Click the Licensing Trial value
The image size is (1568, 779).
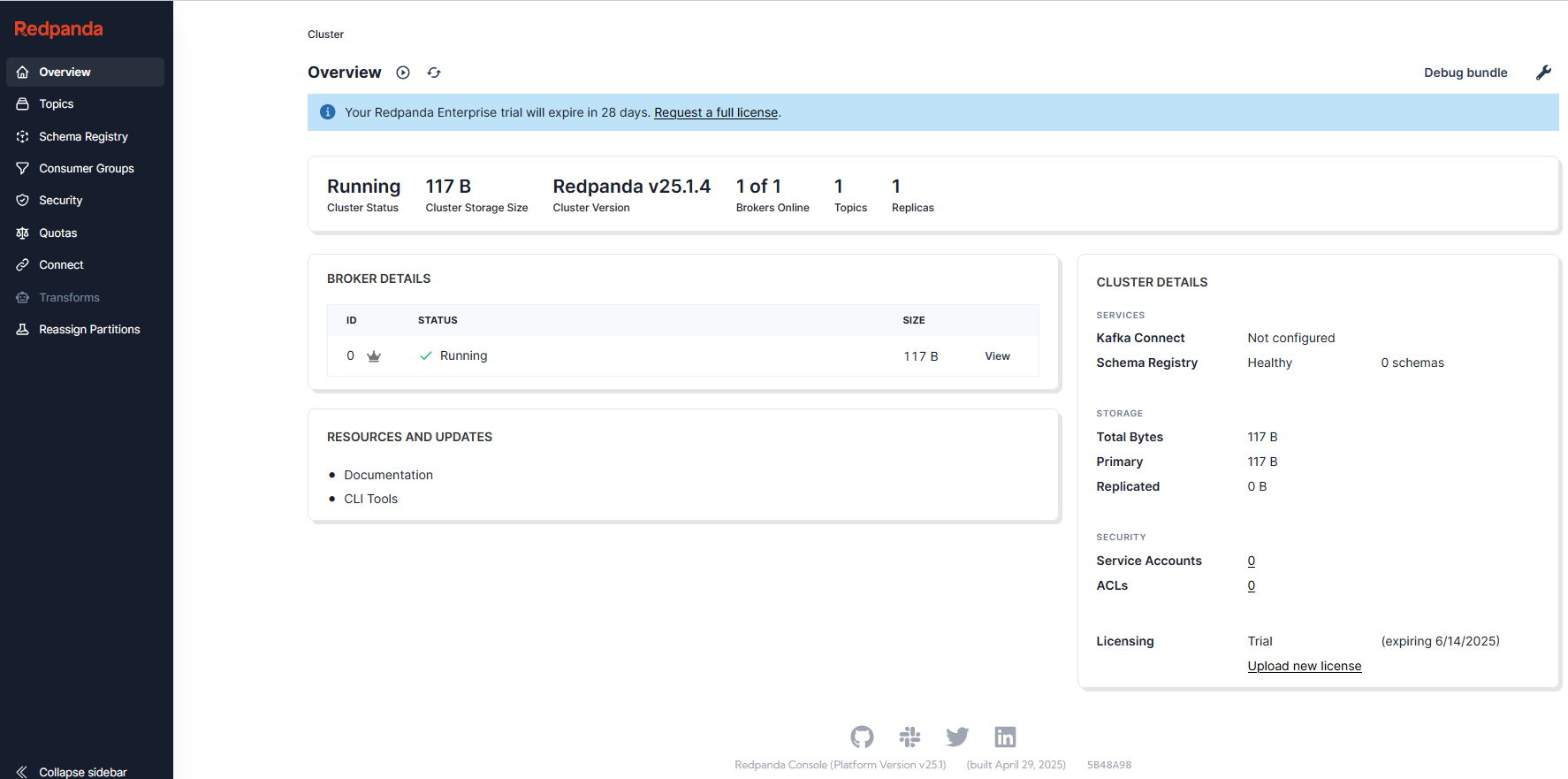(1260, 641)
